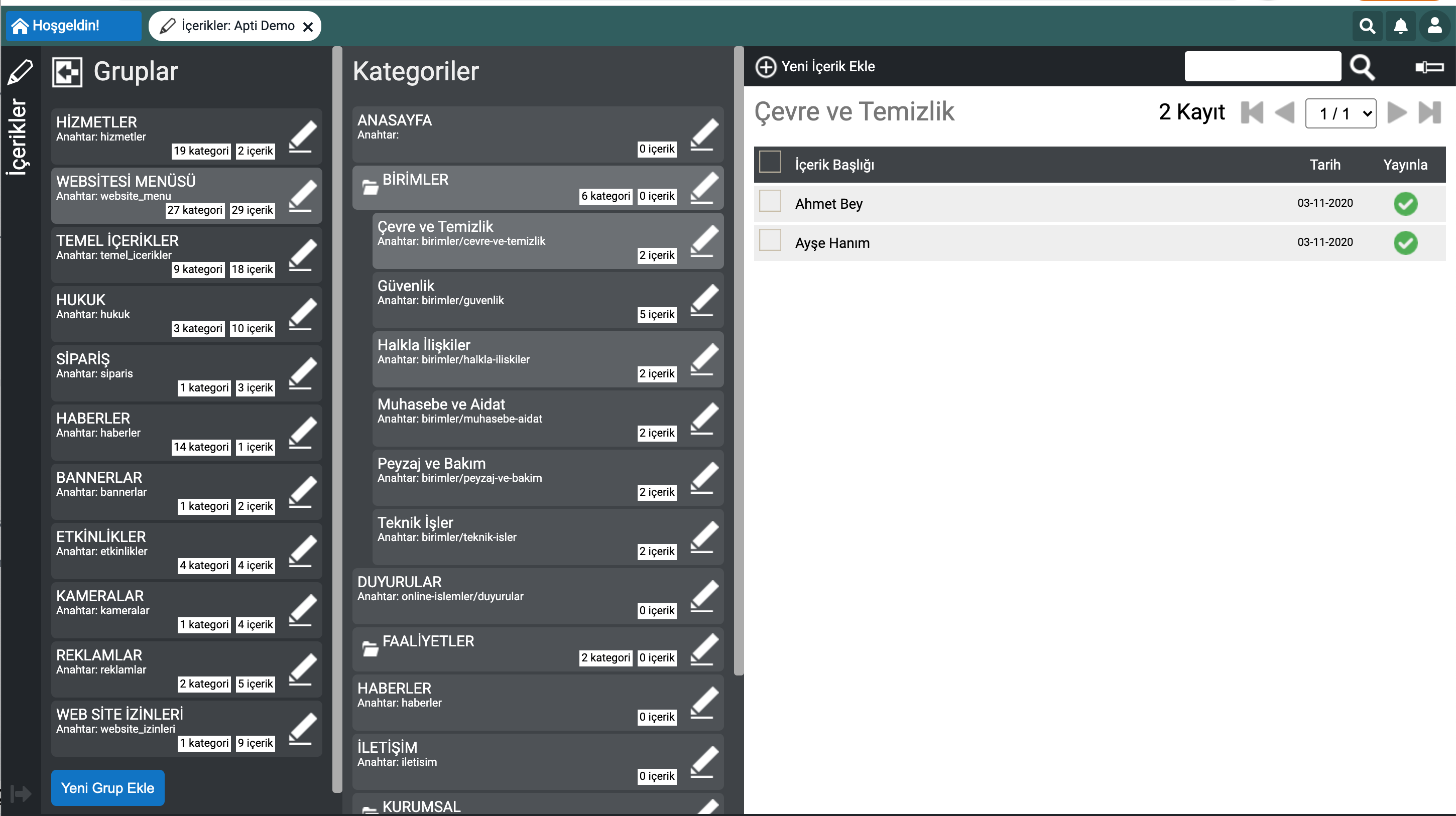The height and width of the screenshot is (816, 1456).
Task: Click the 6 kategori badge in BİRİMLER
Action: 605,196
